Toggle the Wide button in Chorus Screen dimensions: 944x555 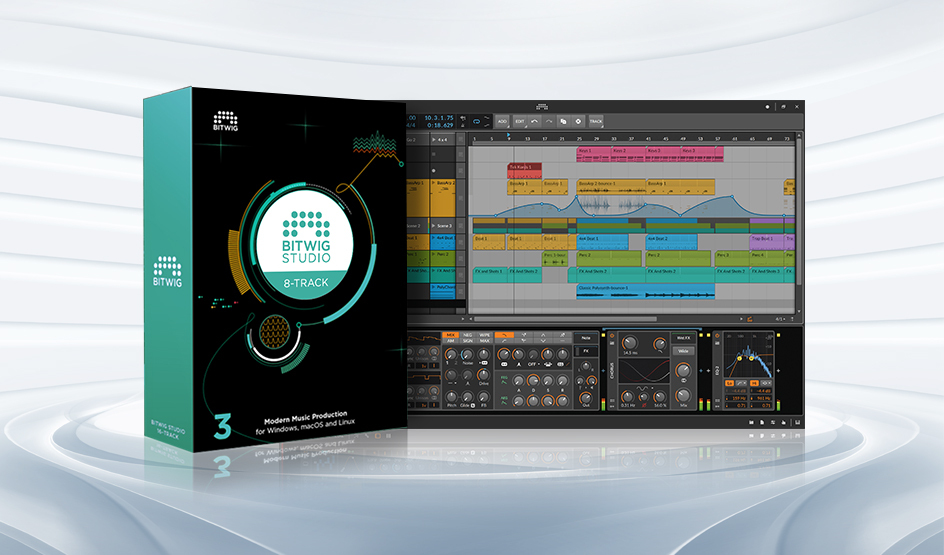(x=683, y=350)
